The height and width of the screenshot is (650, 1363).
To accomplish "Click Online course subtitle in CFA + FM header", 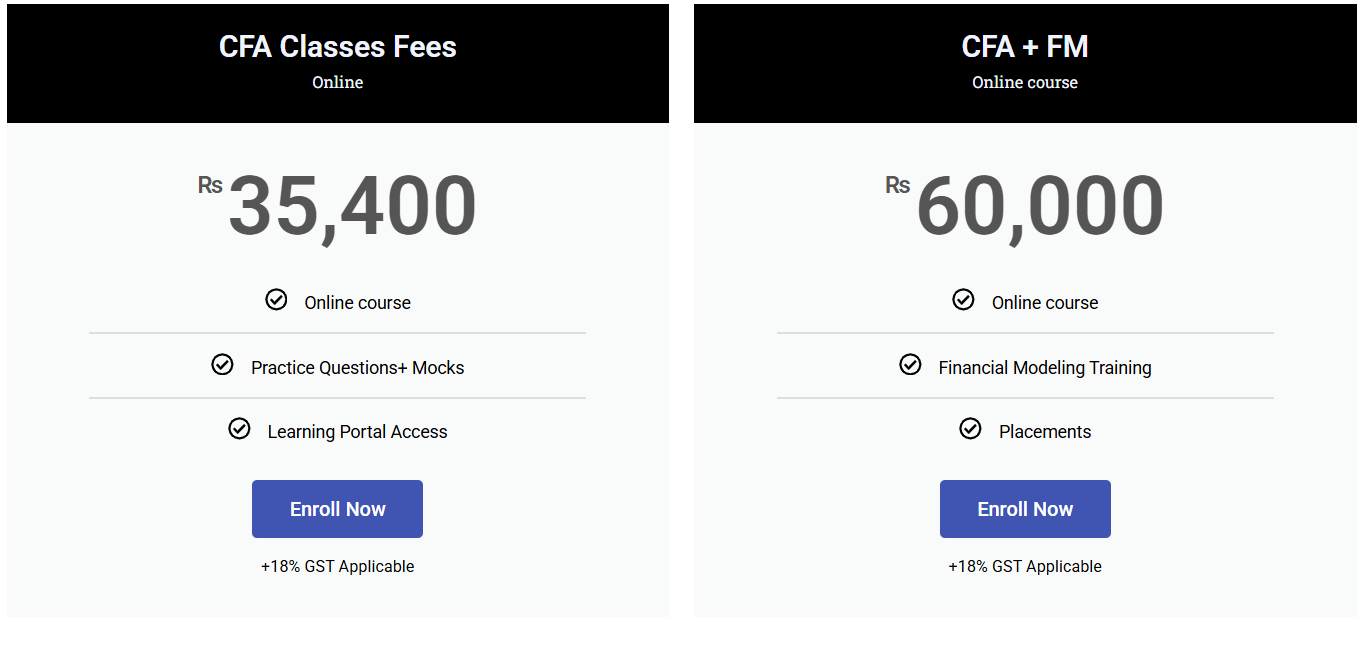I will click(x=1025, y=82).
